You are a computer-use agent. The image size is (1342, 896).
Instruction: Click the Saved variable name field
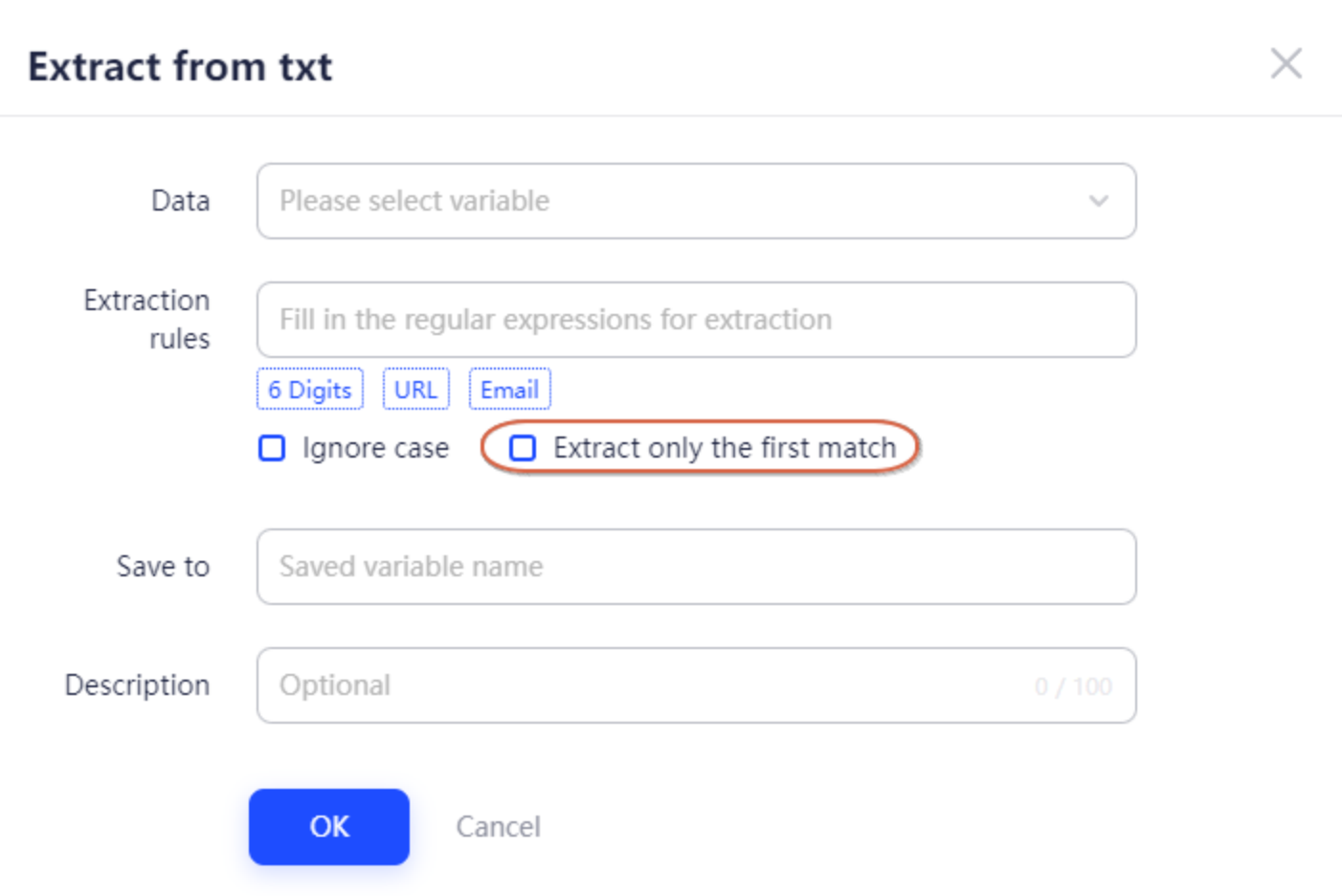(x=696, y=567)
